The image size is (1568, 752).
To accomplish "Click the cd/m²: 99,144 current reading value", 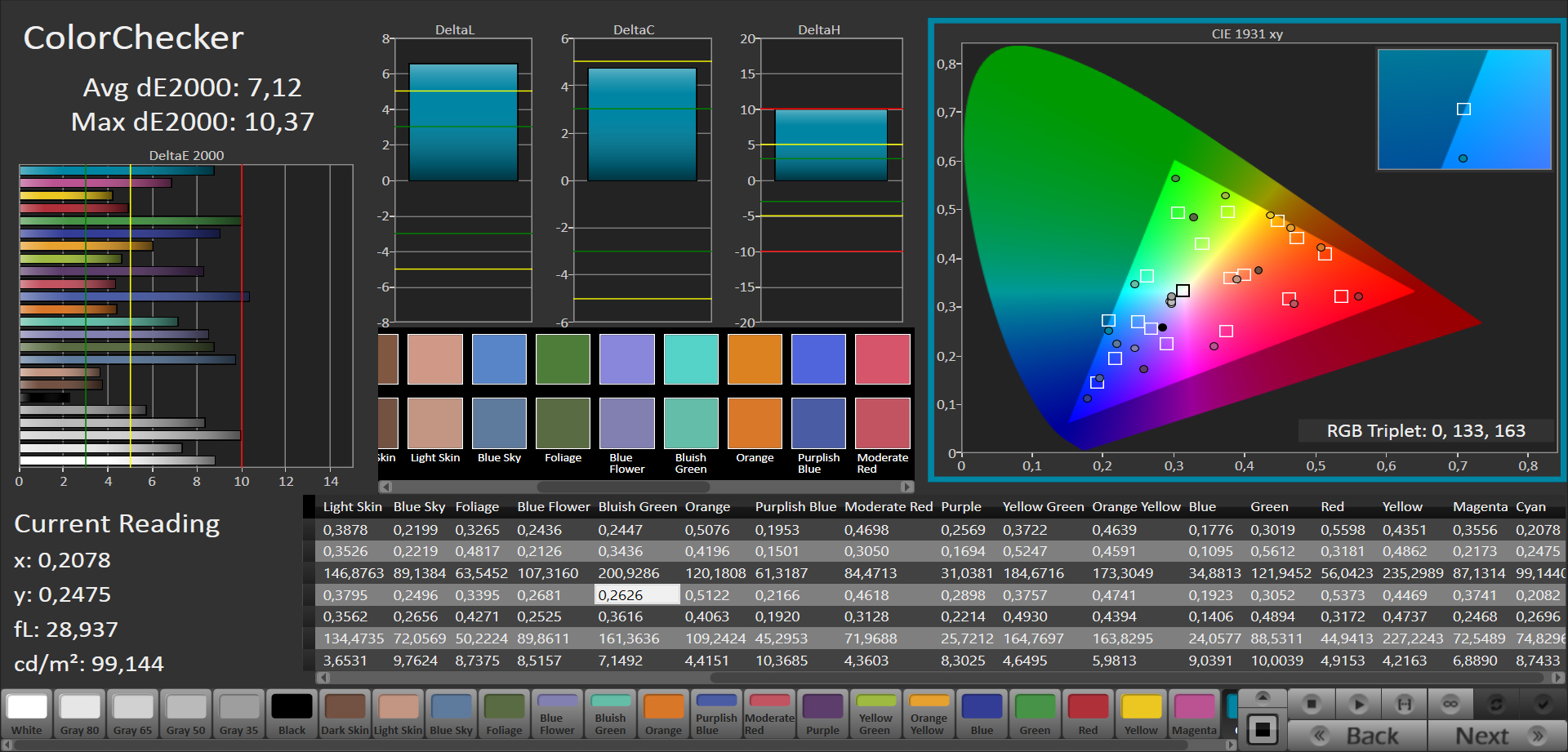I will click(89, 664).
